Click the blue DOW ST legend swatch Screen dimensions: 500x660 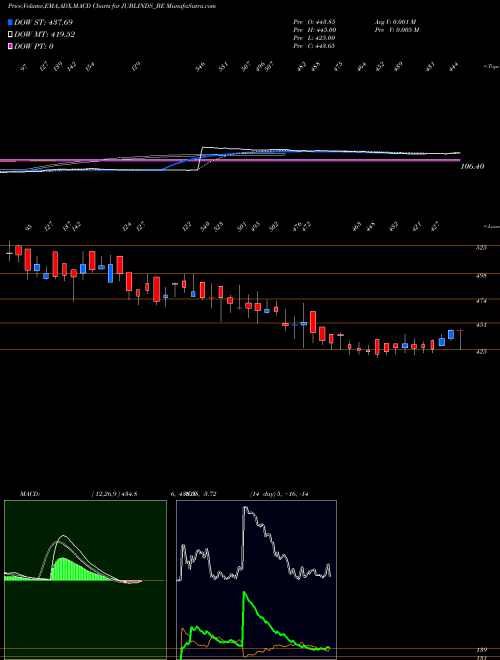[11, 22]
